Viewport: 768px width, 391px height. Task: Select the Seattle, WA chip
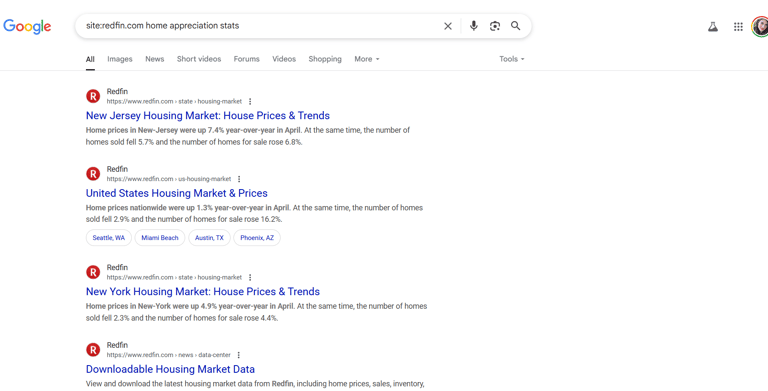point(109,238)
